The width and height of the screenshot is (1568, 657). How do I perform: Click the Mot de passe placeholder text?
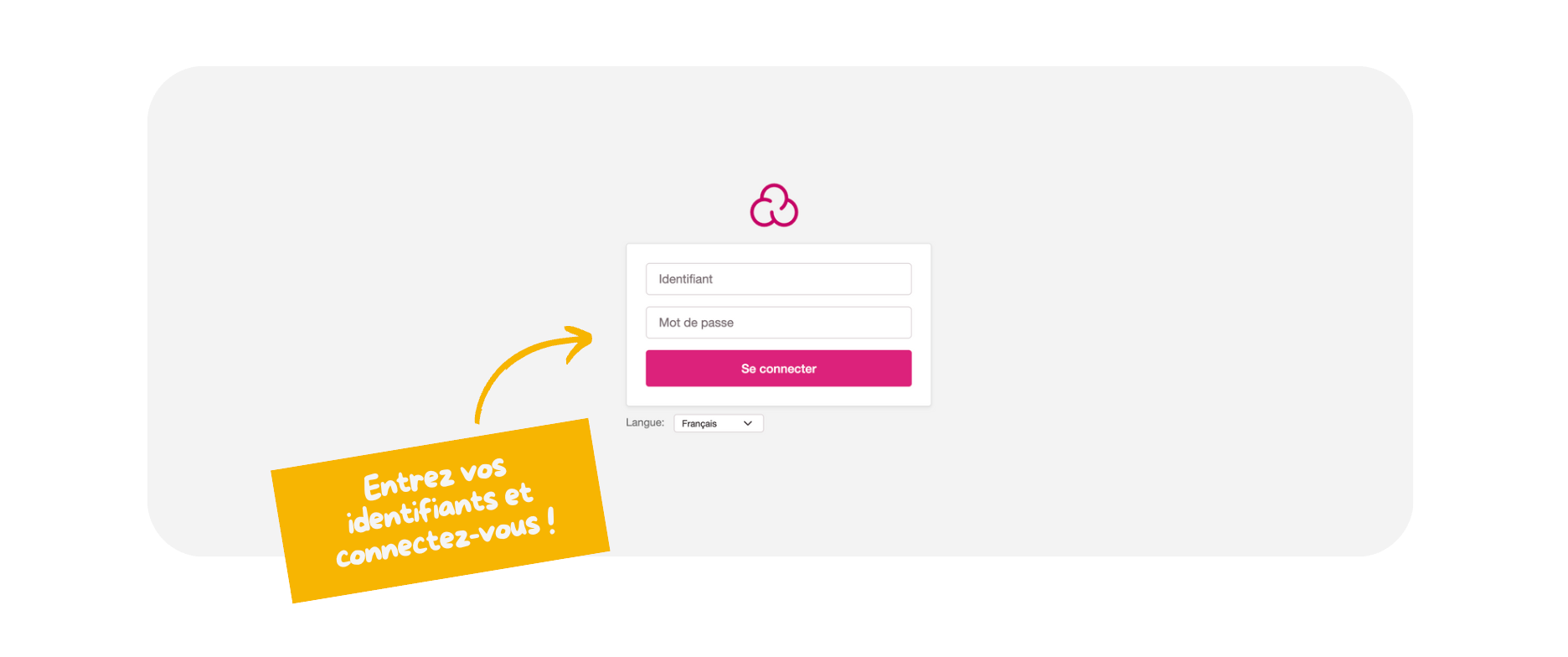coord(696,323)
